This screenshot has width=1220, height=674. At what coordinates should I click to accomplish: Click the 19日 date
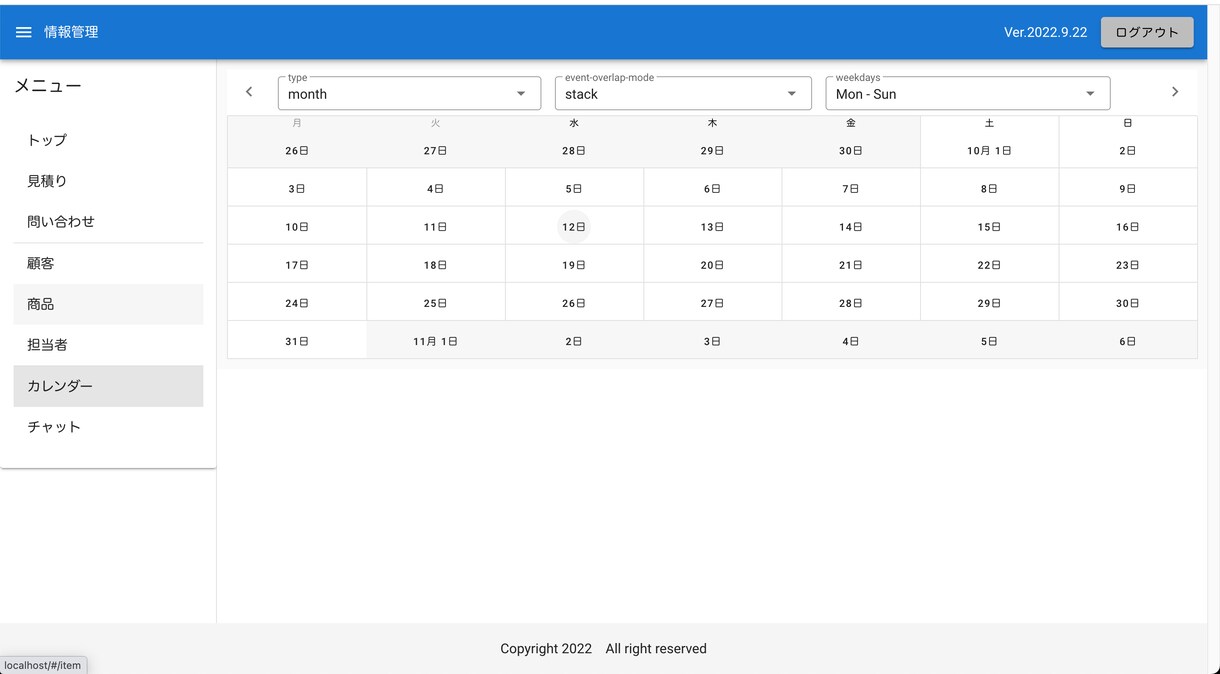pos(574,265)
